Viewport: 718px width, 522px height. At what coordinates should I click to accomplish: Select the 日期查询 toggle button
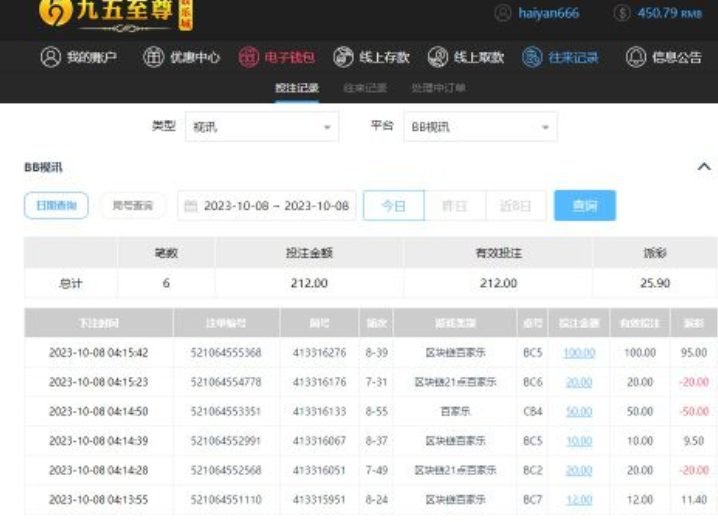pyautogui.click(x=56, y=206)
